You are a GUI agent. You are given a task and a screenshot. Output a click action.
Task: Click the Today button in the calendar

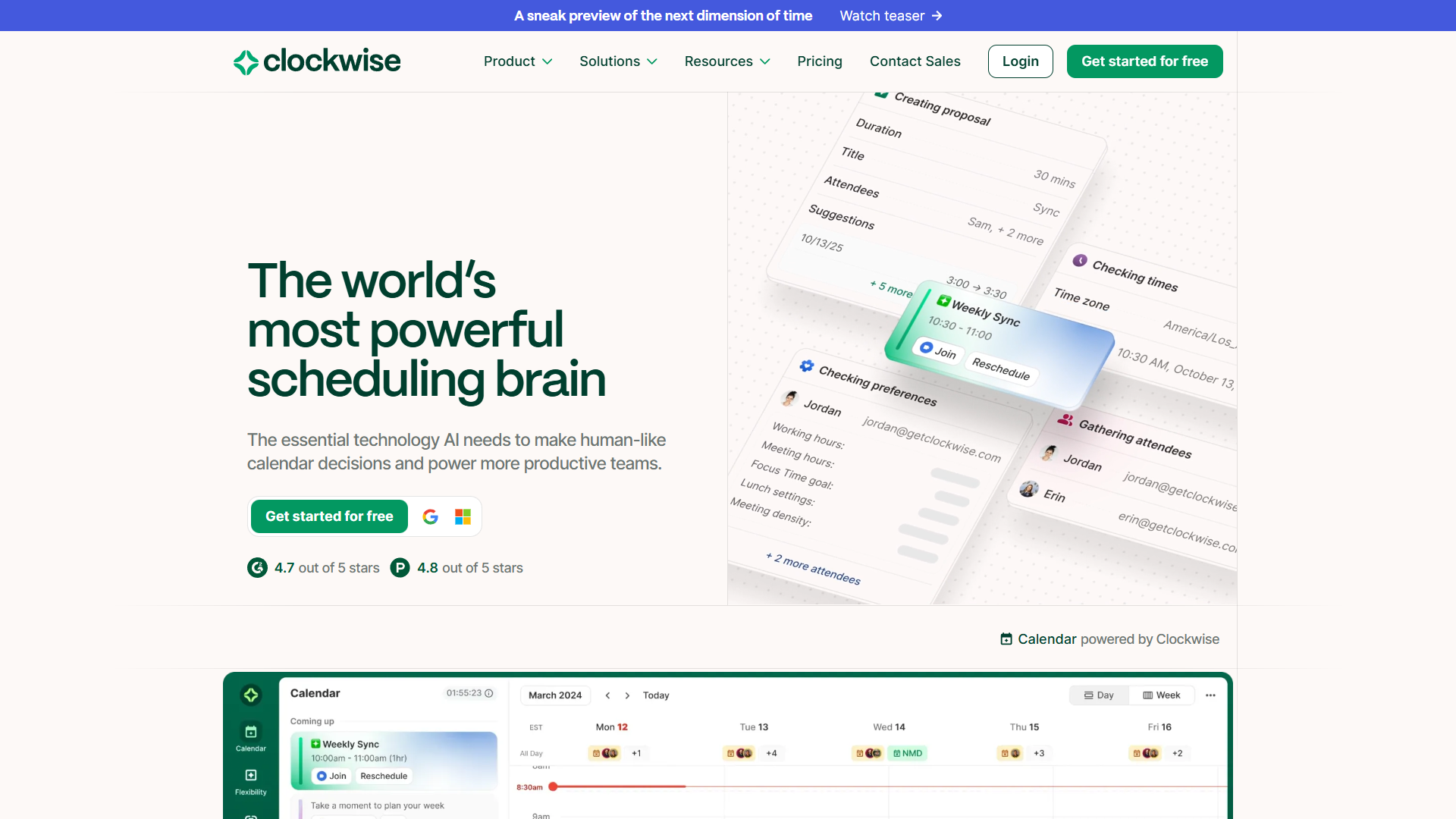point(656,695)
